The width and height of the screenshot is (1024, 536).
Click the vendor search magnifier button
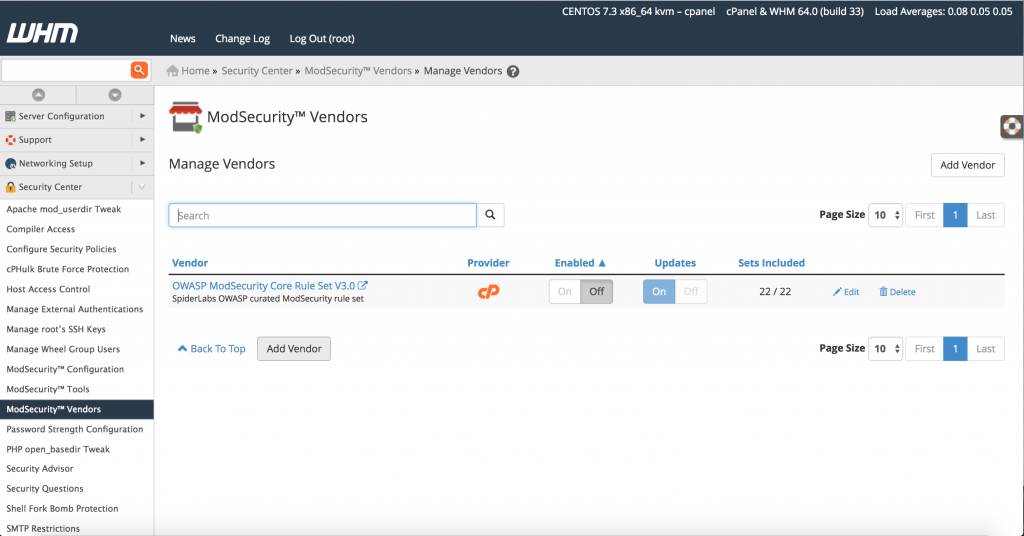490,215
